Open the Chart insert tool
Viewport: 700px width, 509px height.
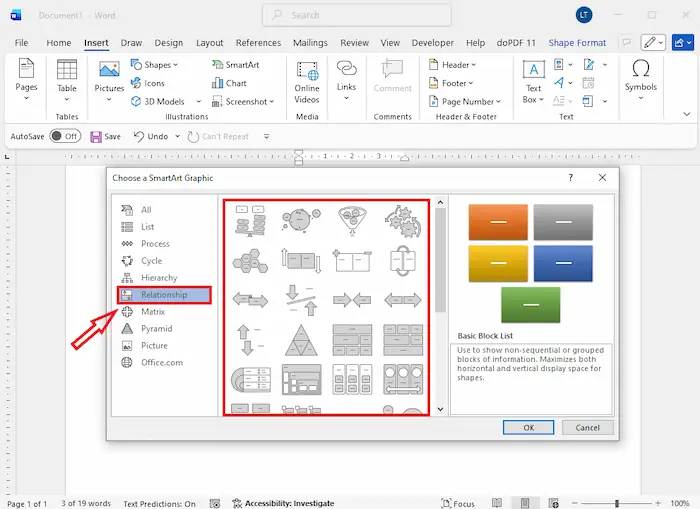coord(217,83)
